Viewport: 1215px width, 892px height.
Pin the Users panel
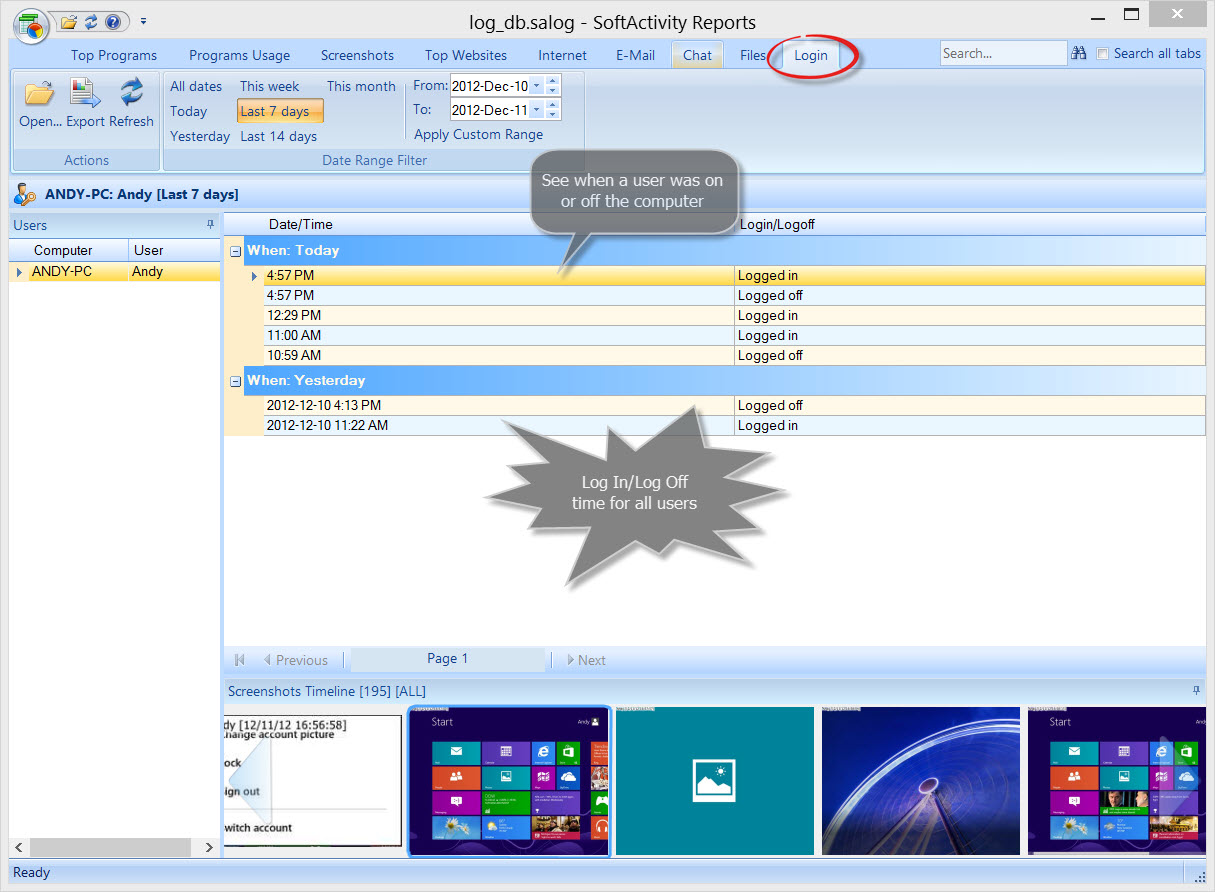click(210, 225)
